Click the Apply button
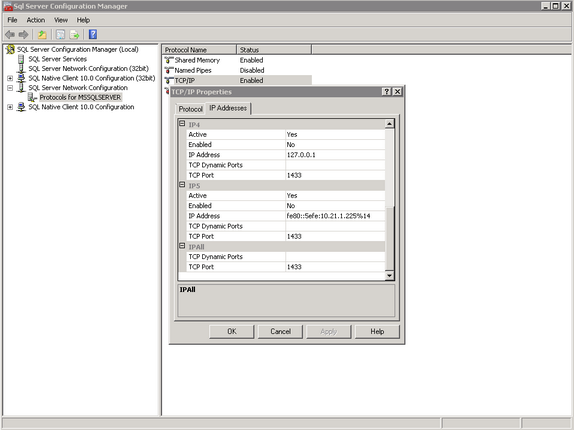 [329, 332]
